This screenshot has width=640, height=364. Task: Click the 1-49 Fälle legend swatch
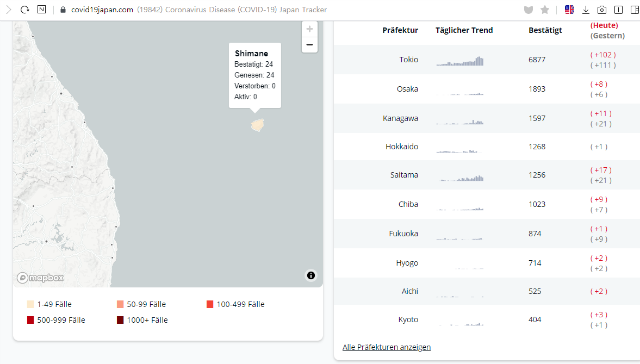click(30, 304)
